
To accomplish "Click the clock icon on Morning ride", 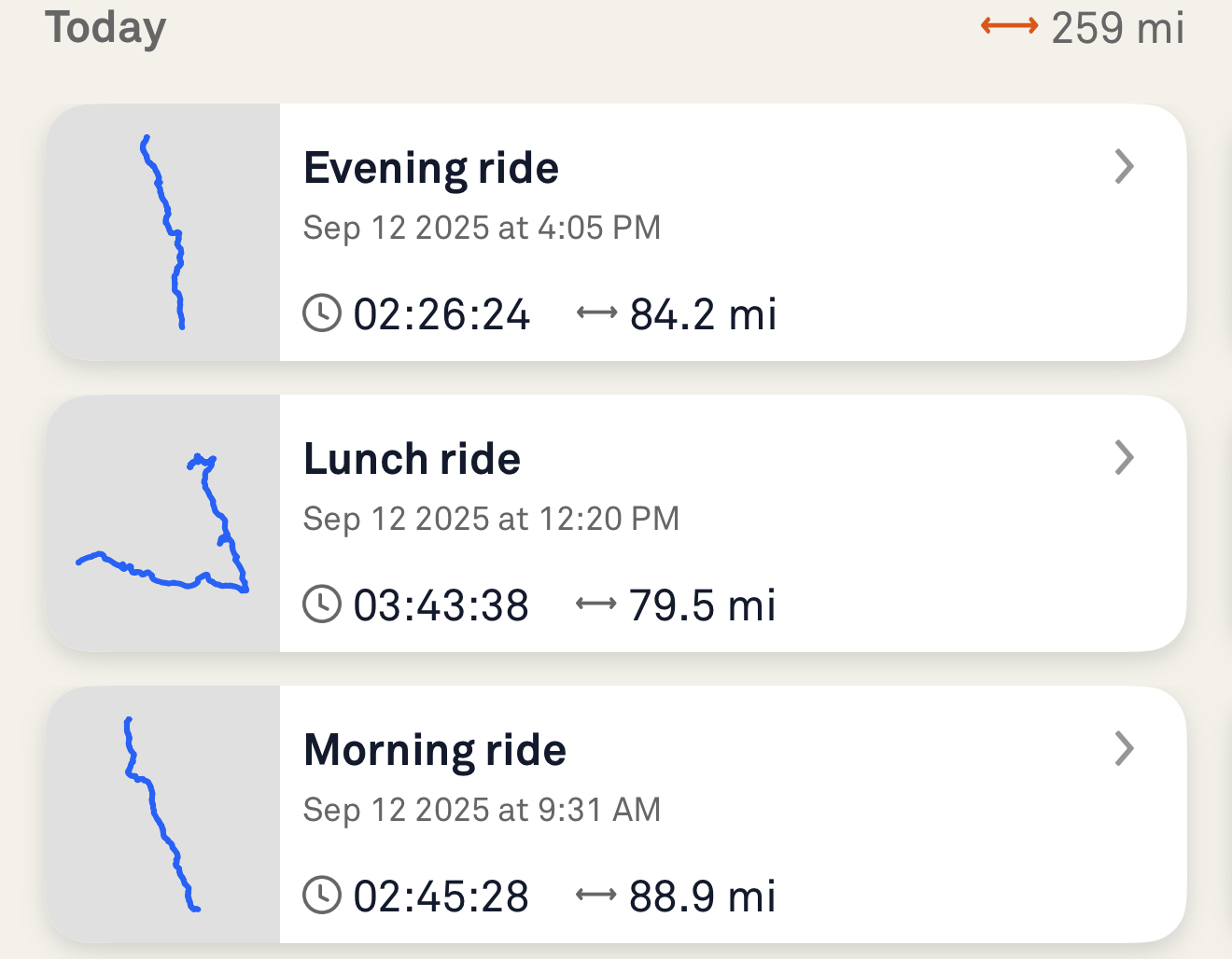I will pyautogui.click(x=322, y=896).
